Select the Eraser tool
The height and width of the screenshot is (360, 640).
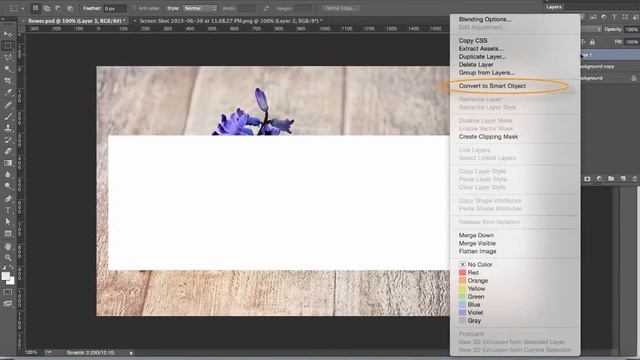[8, 151]
